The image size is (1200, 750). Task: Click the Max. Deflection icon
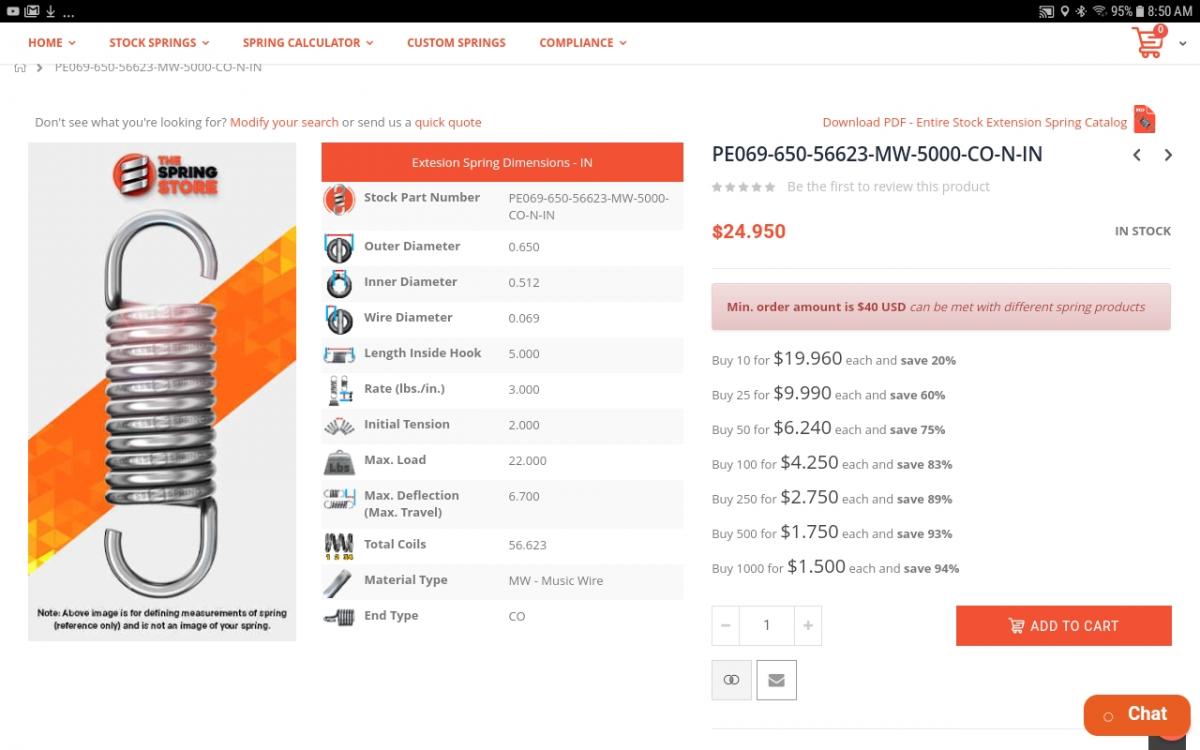pyautogui.click(x=339, y=498)
